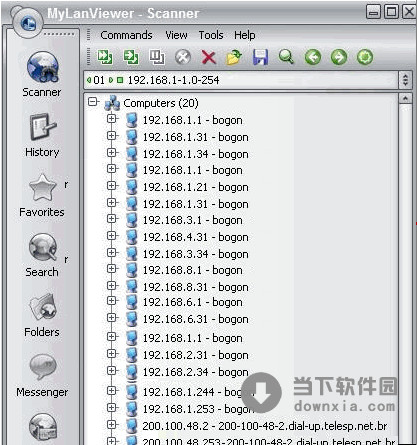This screenshot has height=445, width=417.
Task: Click the yellow open folder toolbar icon
Action: [234, 57]
